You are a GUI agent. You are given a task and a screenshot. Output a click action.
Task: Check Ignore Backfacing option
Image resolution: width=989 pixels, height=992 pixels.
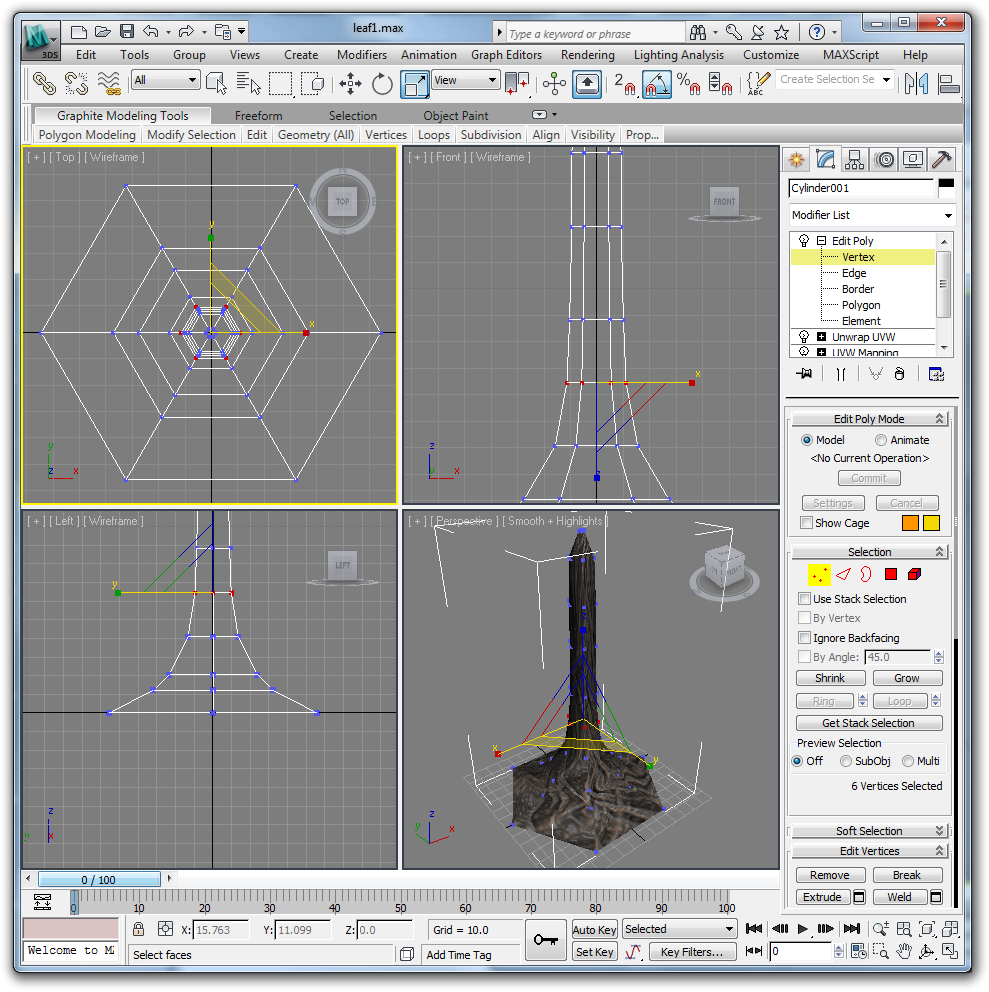[x=805, y=638]
